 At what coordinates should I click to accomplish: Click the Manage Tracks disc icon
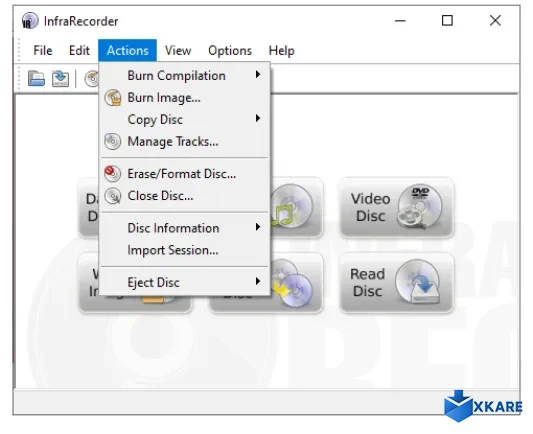[x=113, y=141]
